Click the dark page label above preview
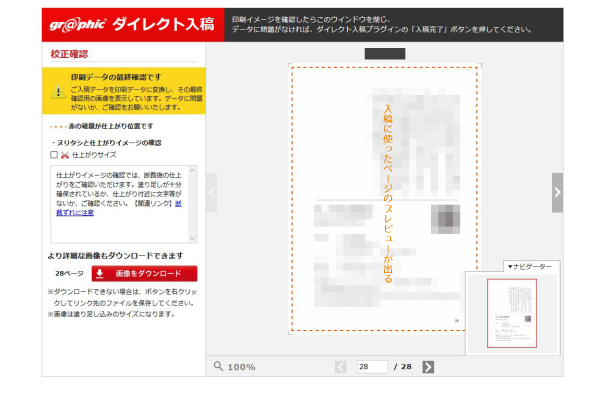Viewport: 600px width, 401px height. coord(385,53)
